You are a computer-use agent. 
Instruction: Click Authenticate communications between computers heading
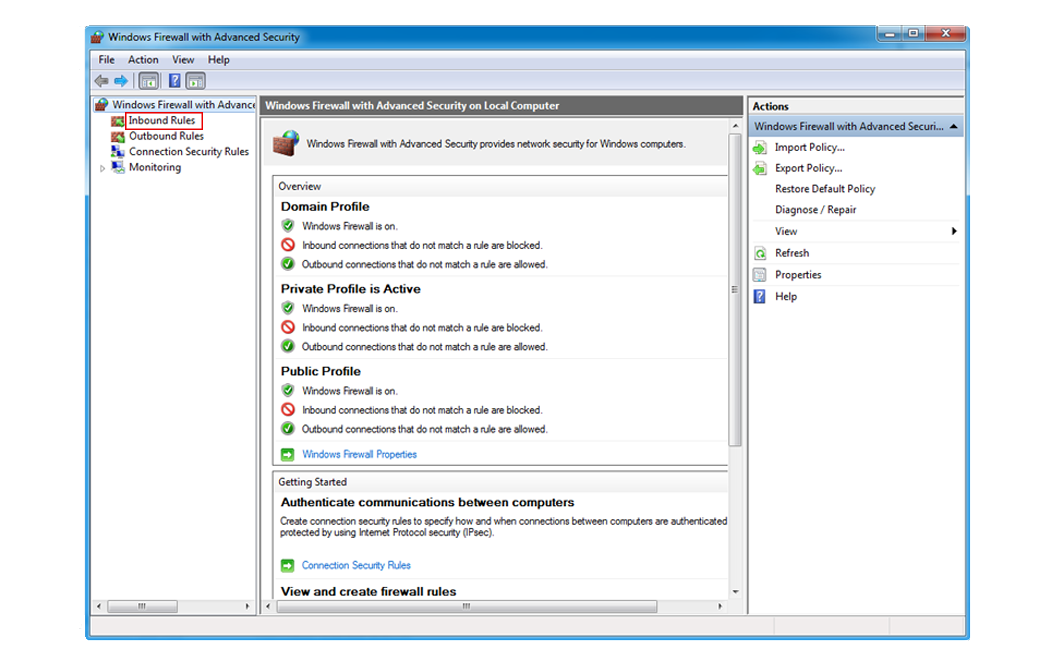coord(427,502)
